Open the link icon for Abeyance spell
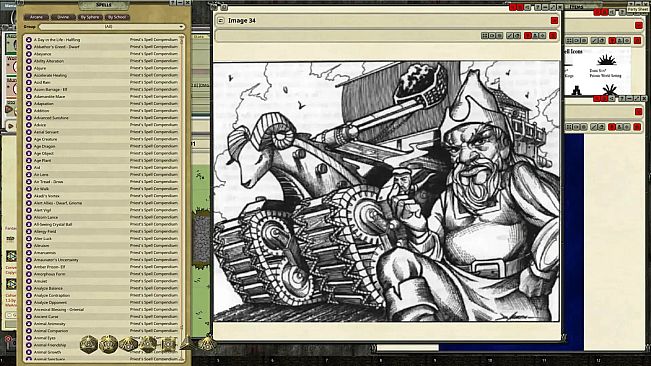The image size is (651, 366). tap(29, 54)
